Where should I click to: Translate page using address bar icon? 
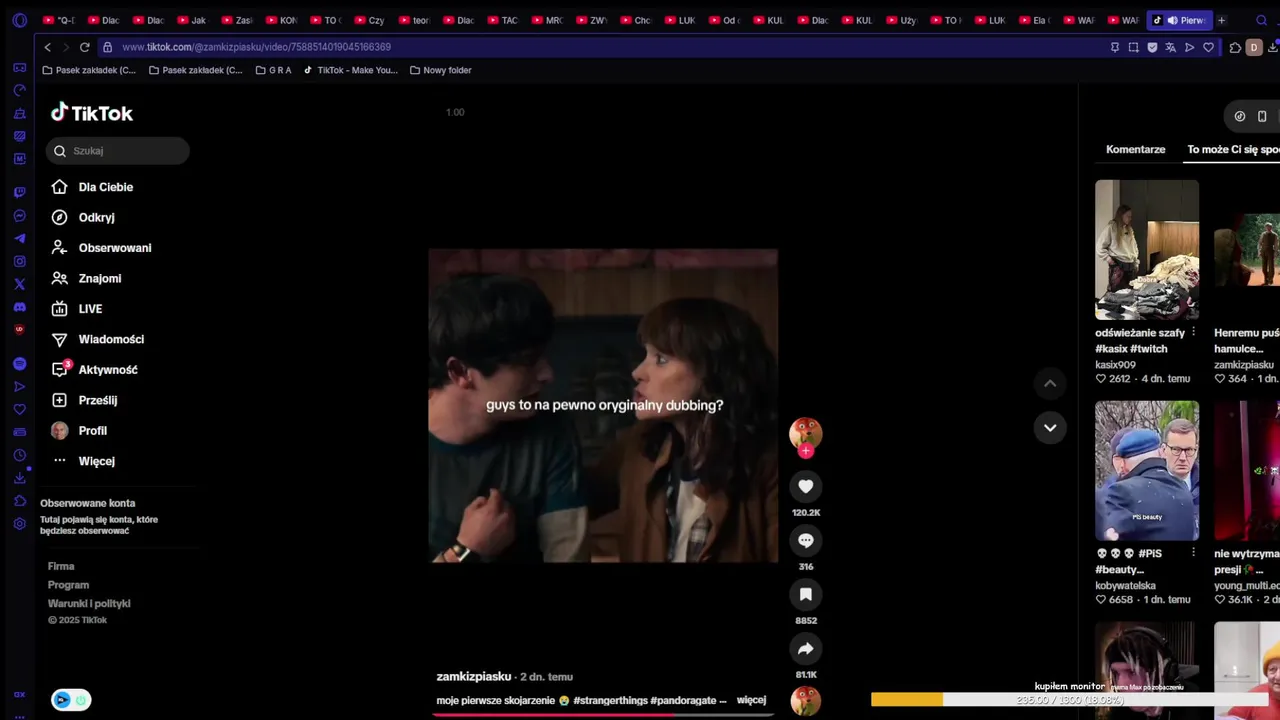coord(1171,47)
